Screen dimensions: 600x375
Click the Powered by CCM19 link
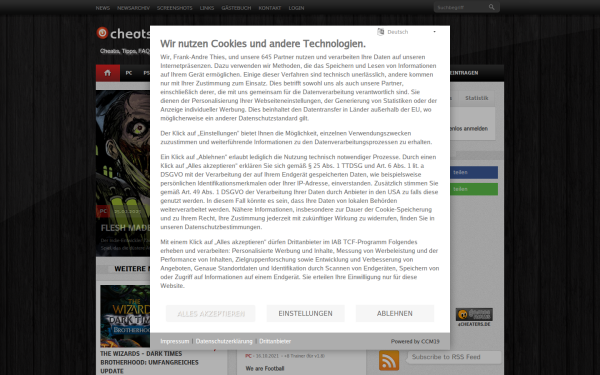[x=415, y=341]
